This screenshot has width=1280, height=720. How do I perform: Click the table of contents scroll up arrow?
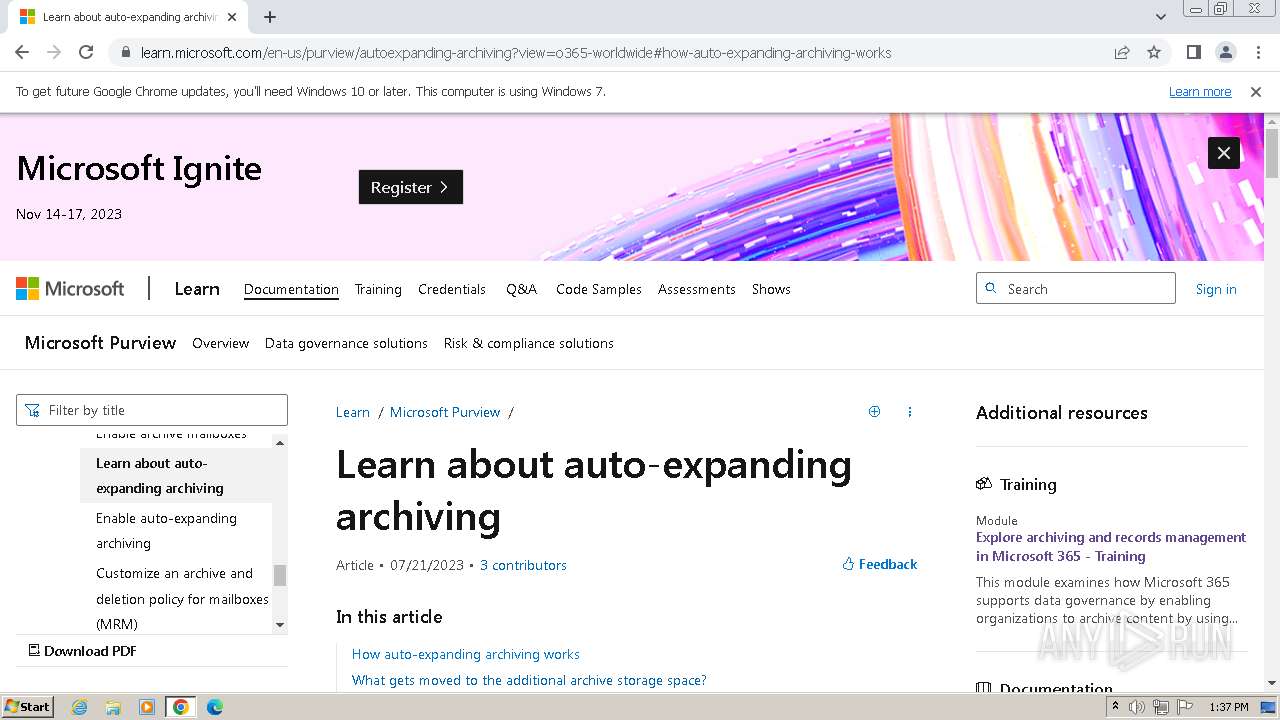pyautogui.click(x=280, y=442)
